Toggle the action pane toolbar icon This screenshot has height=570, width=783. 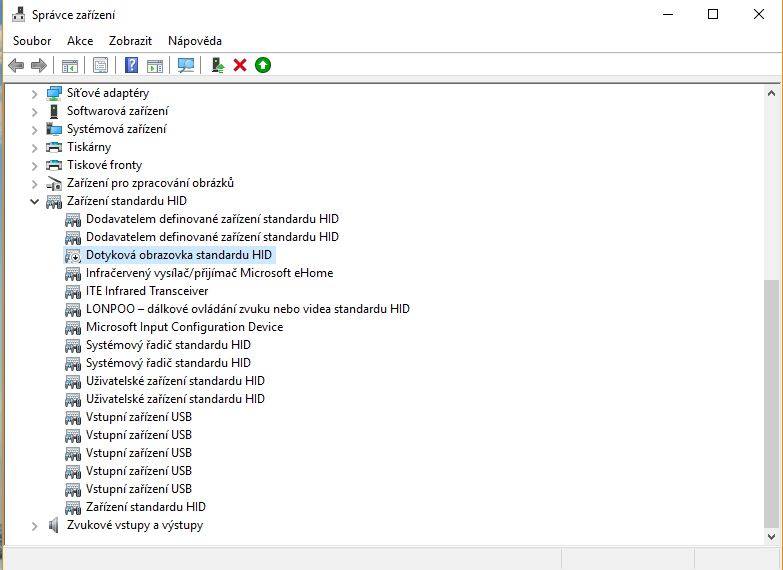tap(155, 65)
